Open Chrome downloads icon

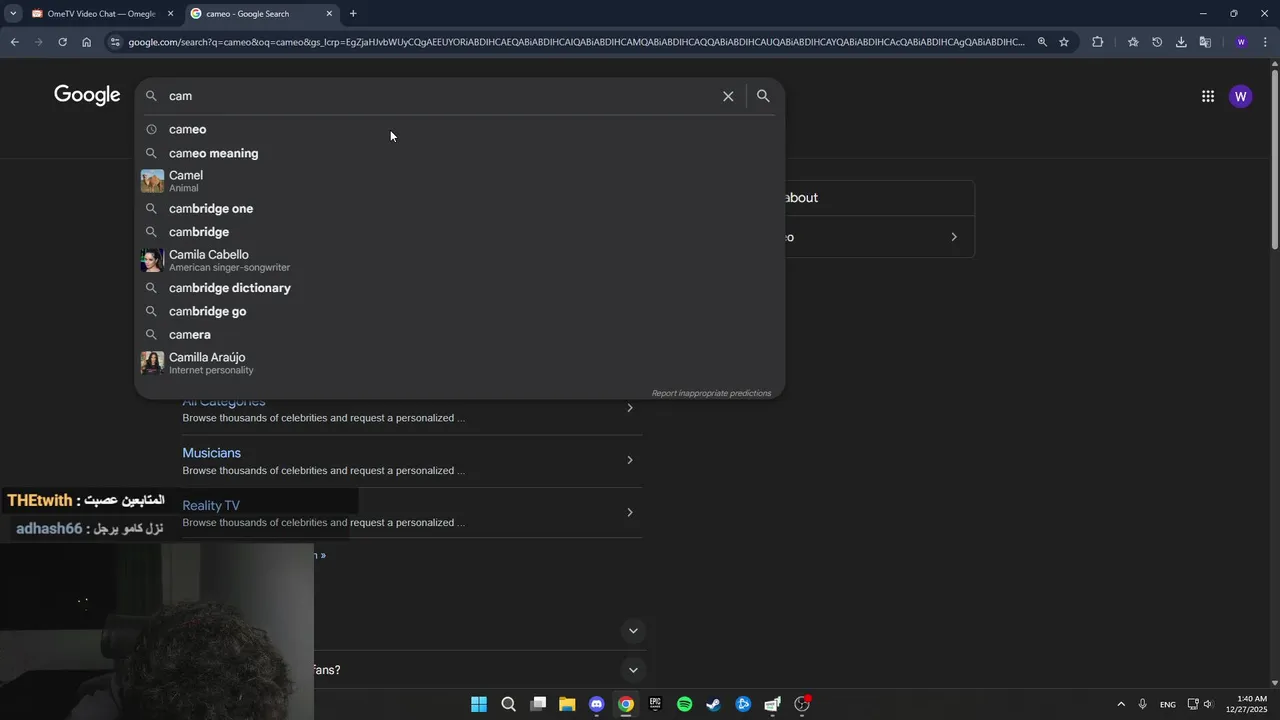[1181, 42]
